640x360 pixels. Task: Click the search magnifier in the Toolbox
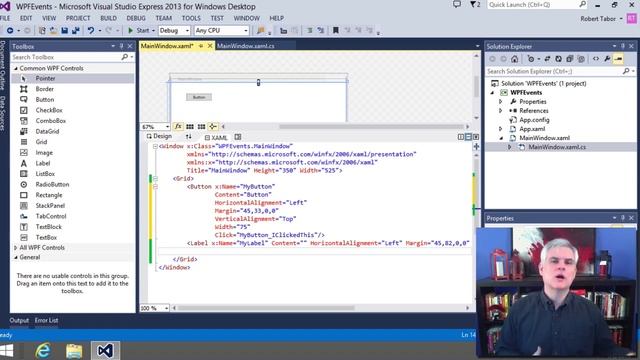125,57
